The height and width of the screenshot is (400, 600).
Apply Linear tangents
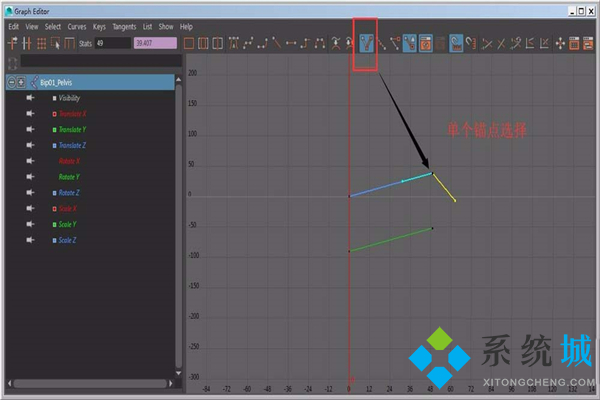click(276, 43)
